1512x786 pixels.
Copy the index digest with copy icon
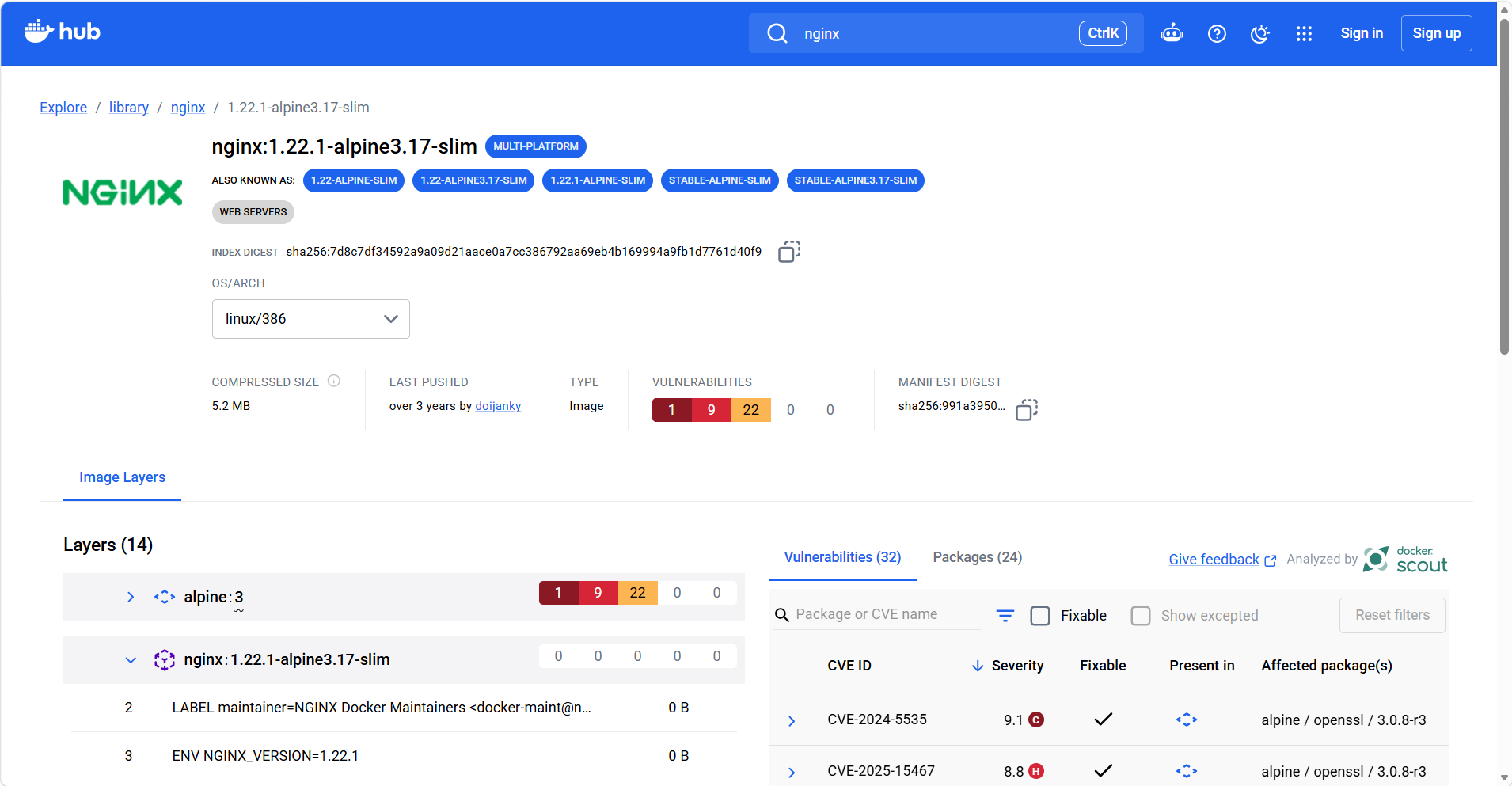[789, 252]
